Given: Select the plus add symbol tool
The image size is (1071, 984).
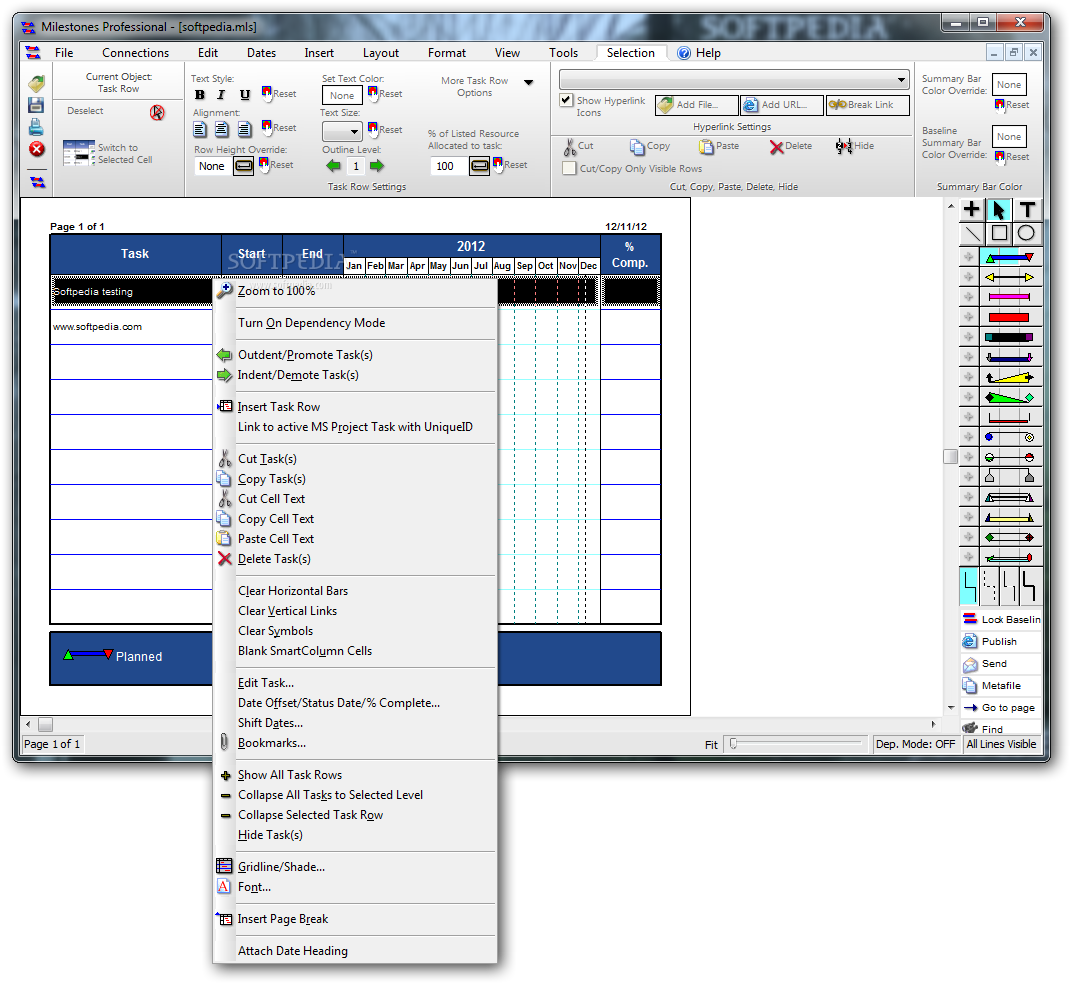Looking at the screenshot, I should 971,209.
